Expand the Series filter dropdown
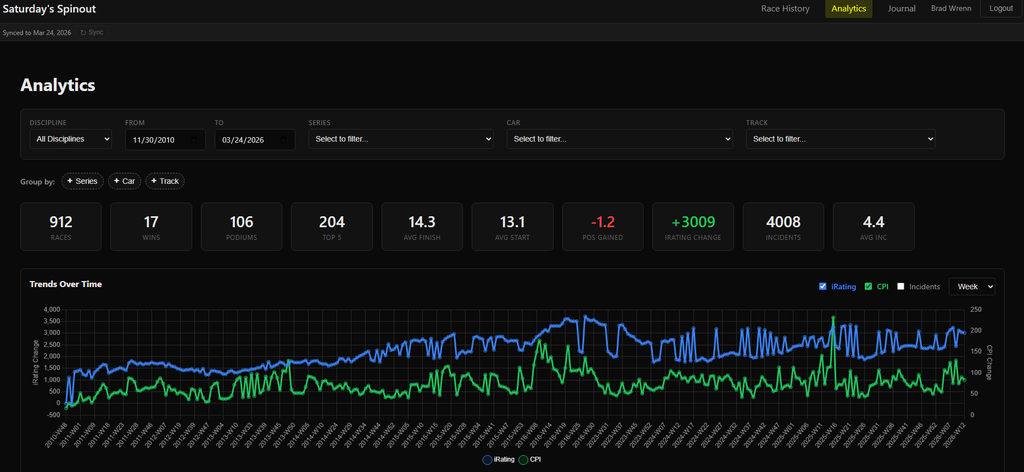 tap(401, 139)
